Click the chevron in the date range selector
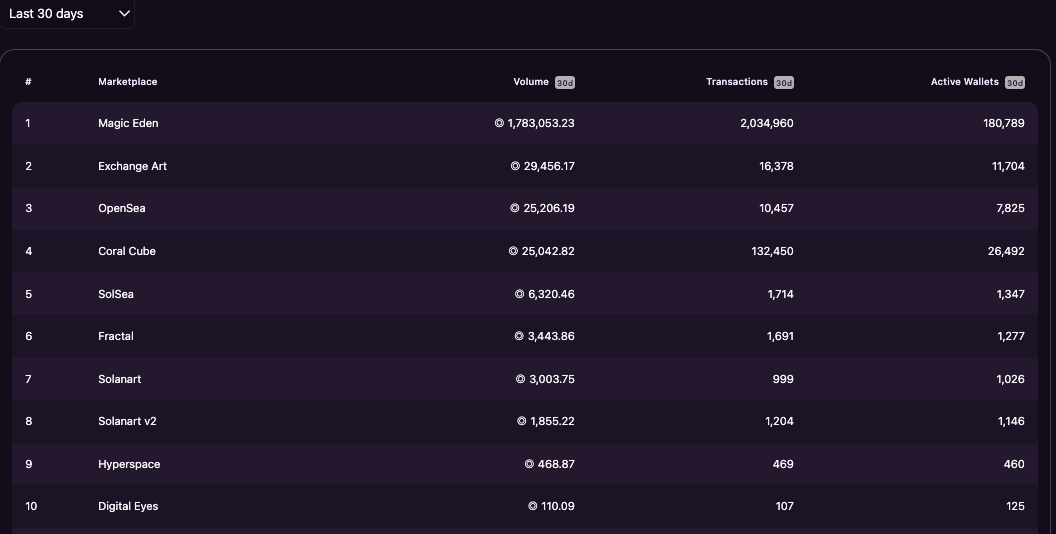 124,13
